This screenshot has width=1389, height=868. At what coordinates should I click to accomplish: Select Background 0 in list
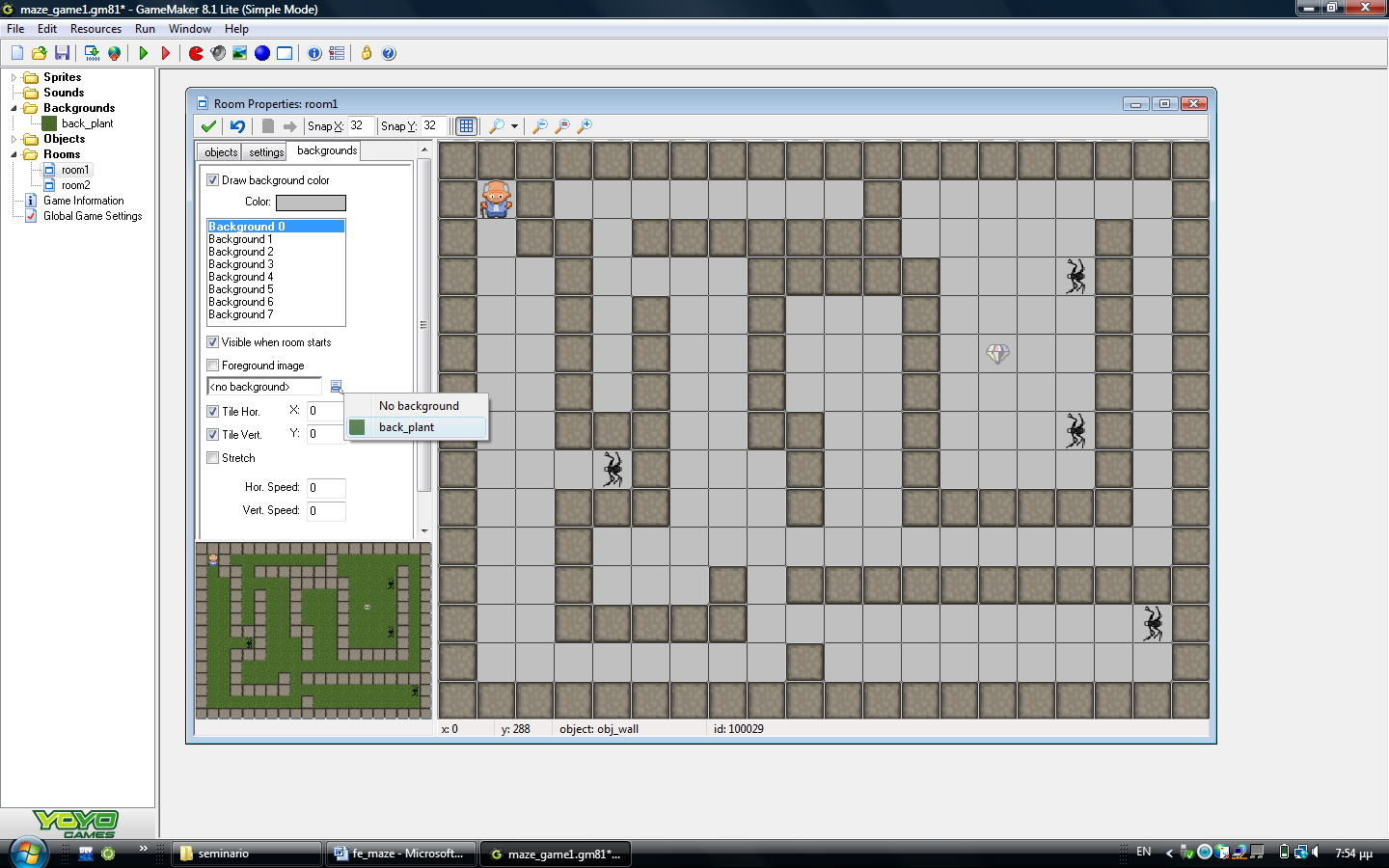pyautogui.click(x=276, y=227)
